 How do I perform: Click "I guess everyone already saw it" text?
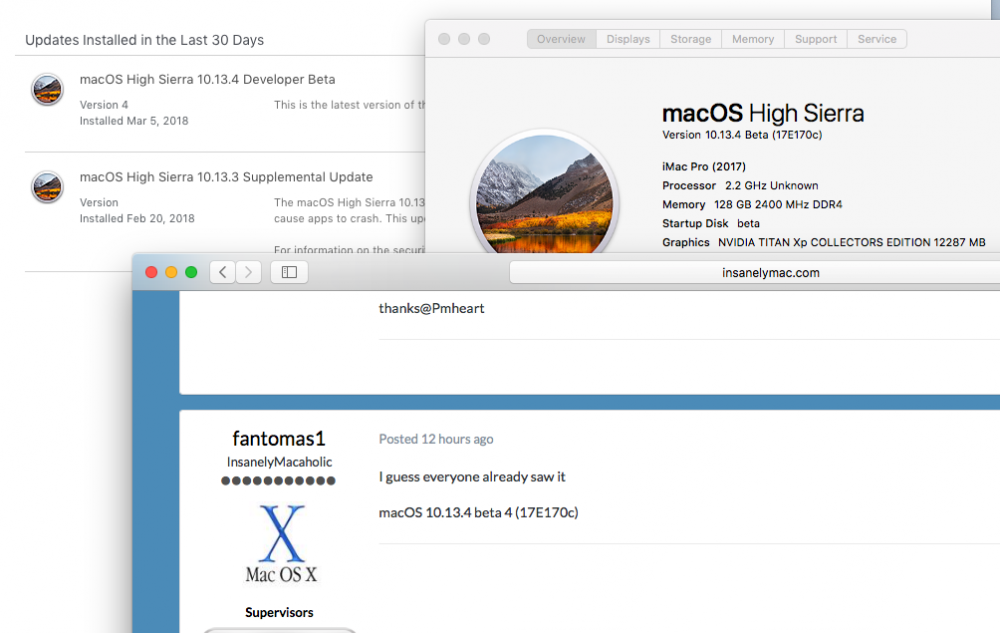tap(472, 477)
